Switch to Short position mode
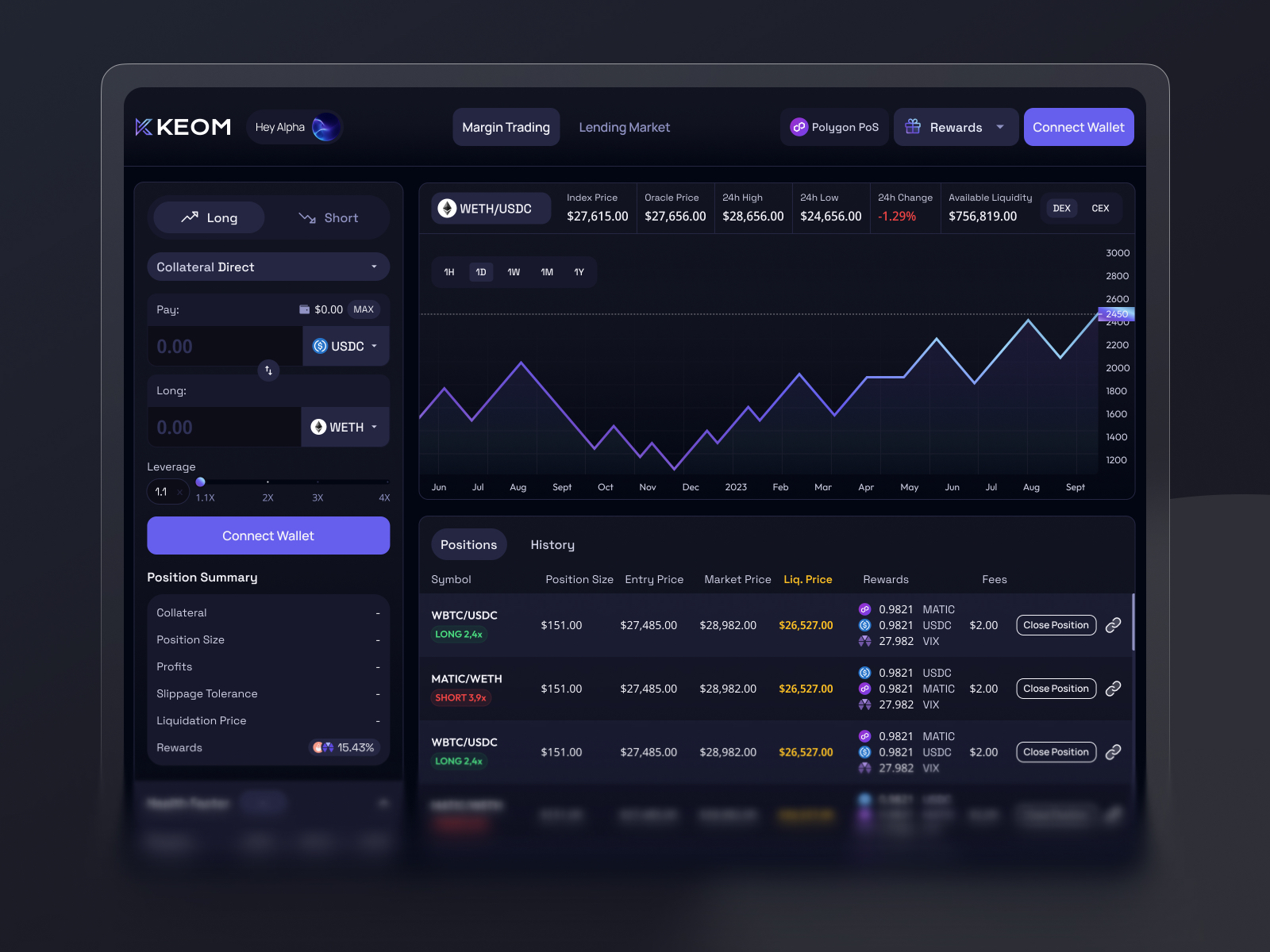Viewport: 1270px width, 952px height. pyautogui.click(x=328, y=217)
